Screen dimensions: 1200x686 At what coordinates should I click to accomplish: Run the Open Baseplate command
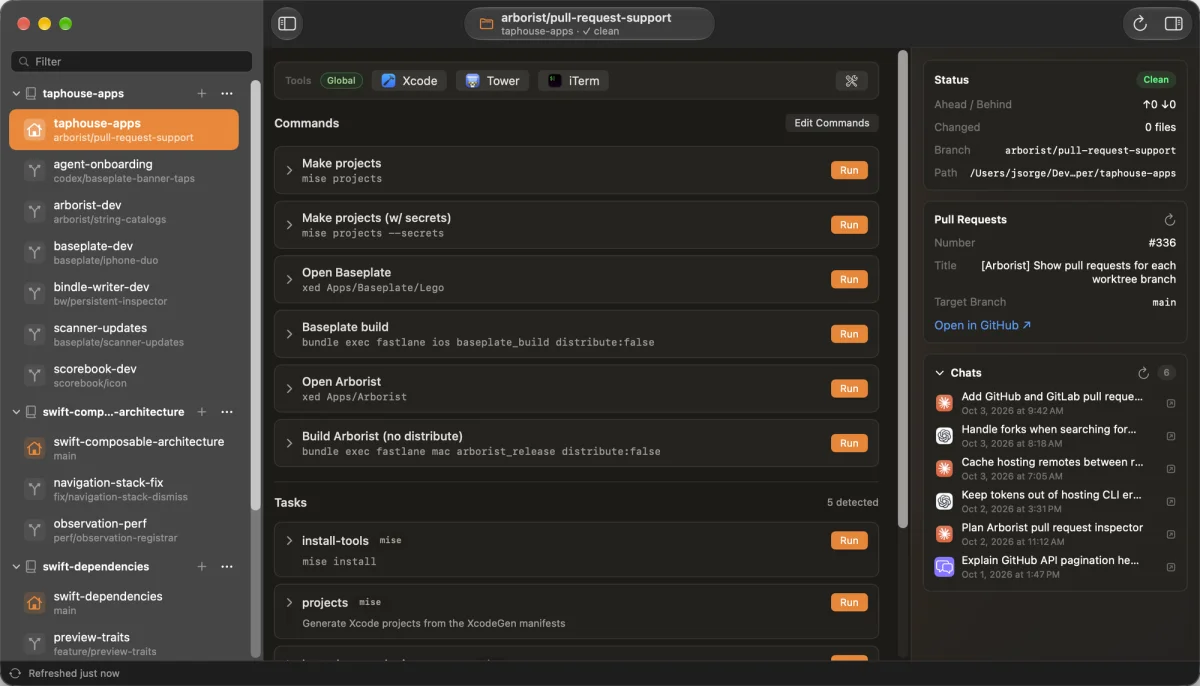pos(849,279)
